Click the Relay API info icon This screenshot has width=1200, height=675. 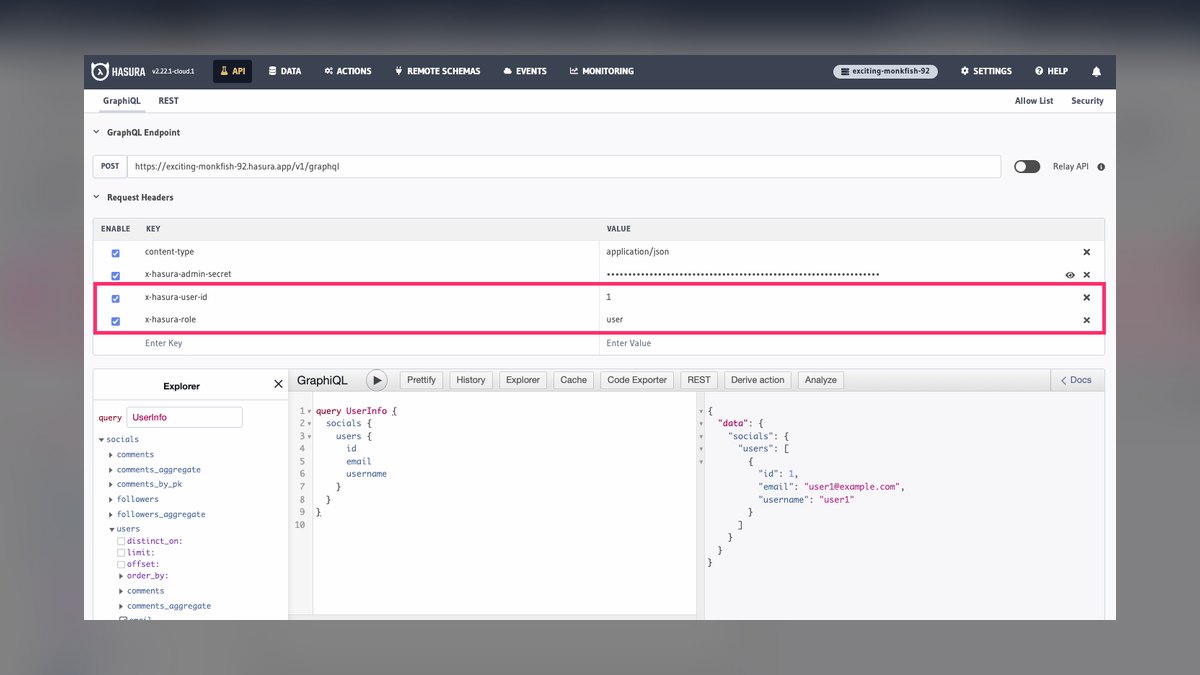pyautogui.click(x=1101, y=167)
